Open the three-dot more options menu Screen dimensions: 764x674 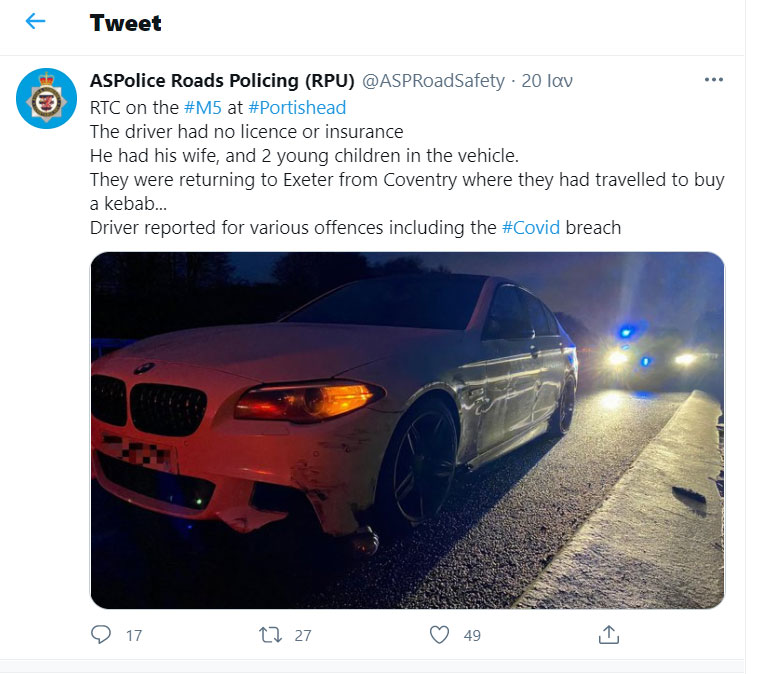click(713, 79)
